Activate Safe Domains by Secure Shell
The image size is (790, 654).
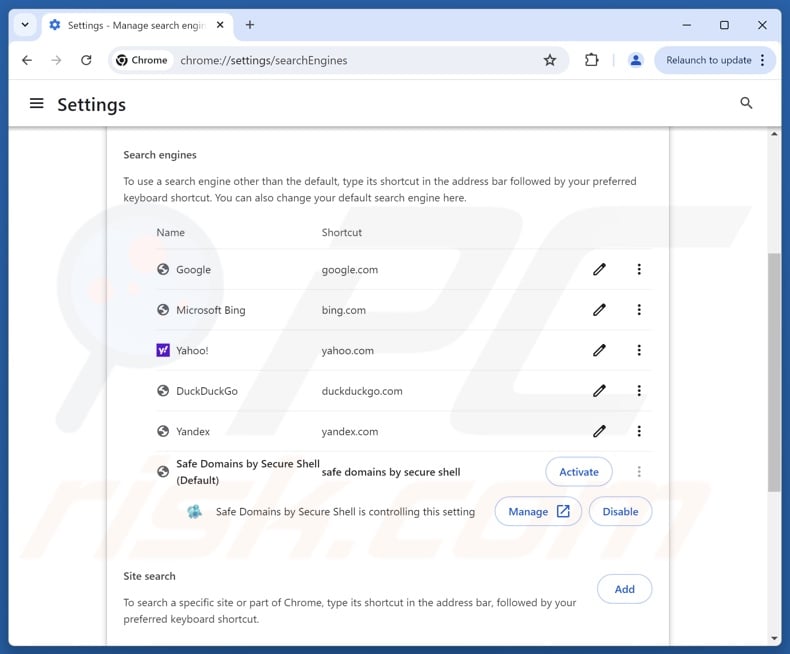[579, 472]
